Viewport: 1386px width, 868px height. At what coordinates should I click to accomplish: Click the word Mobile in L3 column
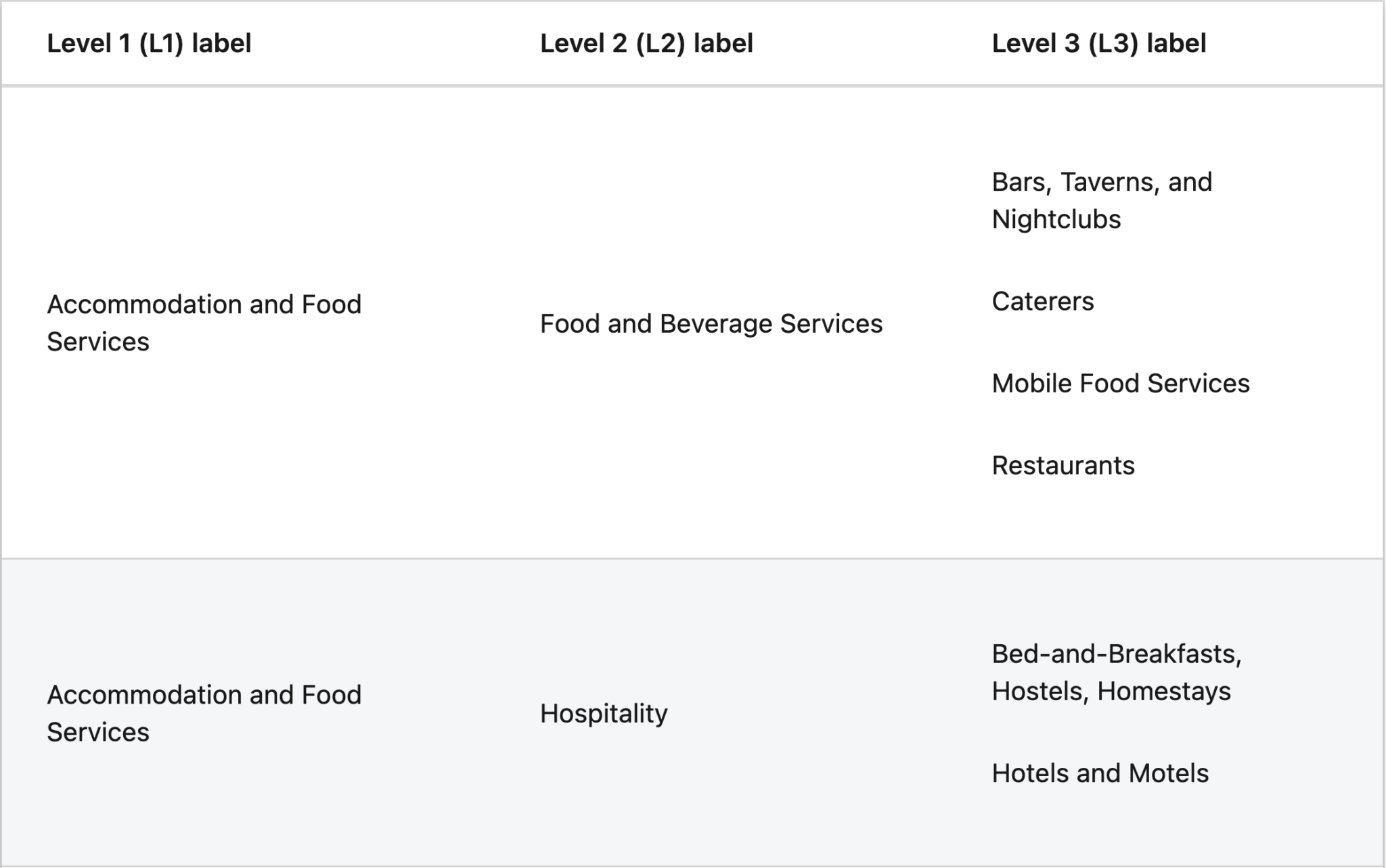(1032, 383)
